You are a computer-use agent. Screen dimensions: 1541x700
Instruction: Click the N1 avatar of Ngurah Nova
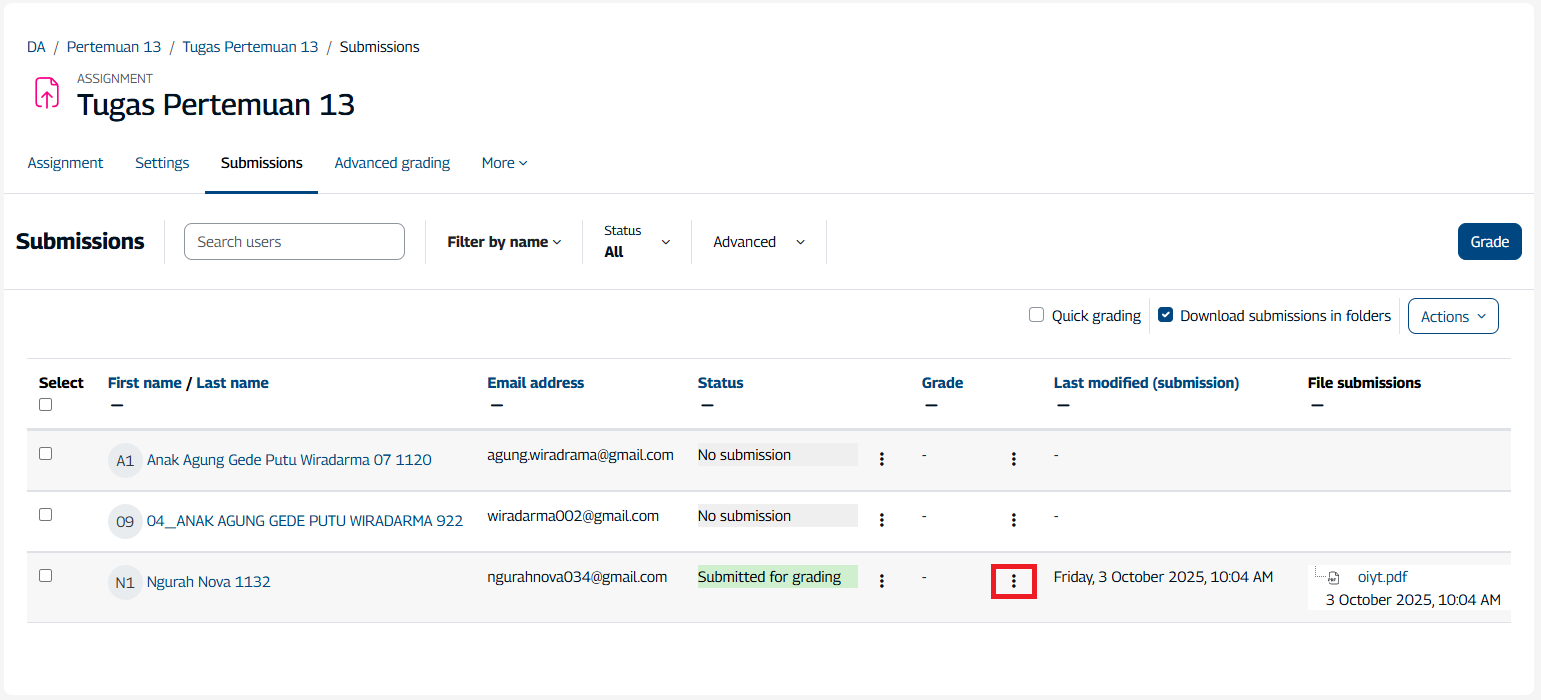pos(125,582)
